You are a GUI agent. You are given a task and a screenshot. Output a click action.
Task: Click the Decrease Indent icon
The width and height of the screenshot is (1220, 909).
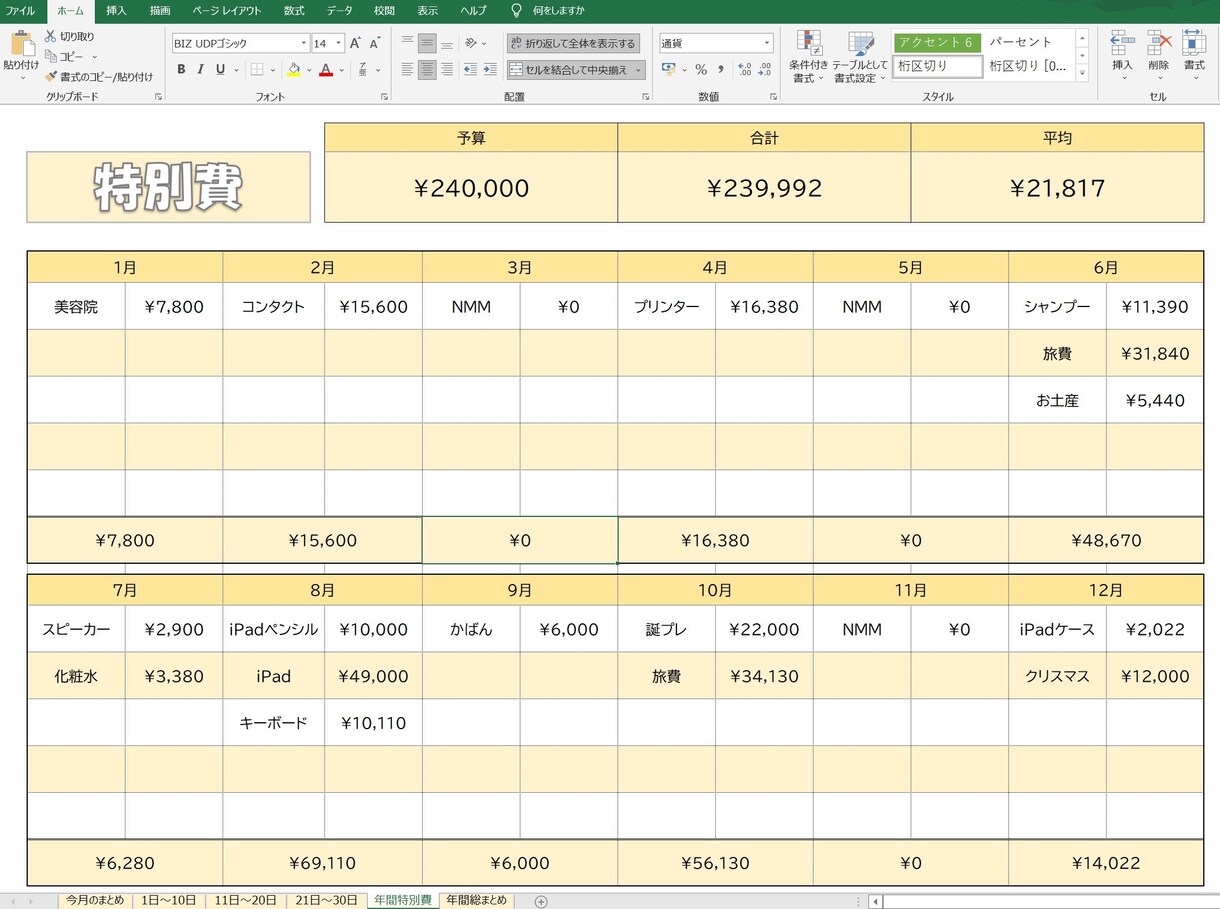470,69
